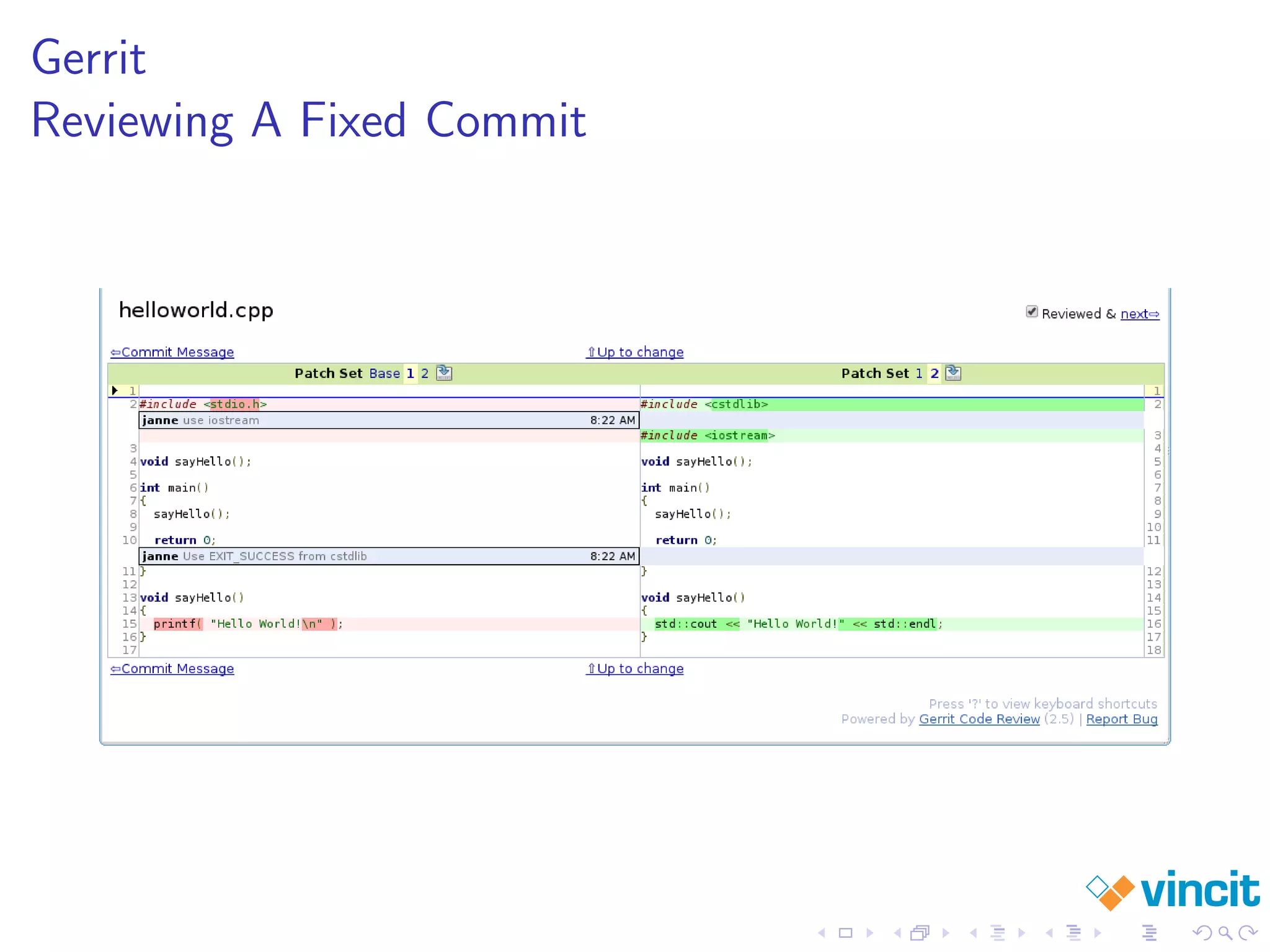This screenshot has height=952, width=1270.
Task: Click the '#include <stdio.h>' removed line
Action: pyautogui.click(x=389, y=404)
